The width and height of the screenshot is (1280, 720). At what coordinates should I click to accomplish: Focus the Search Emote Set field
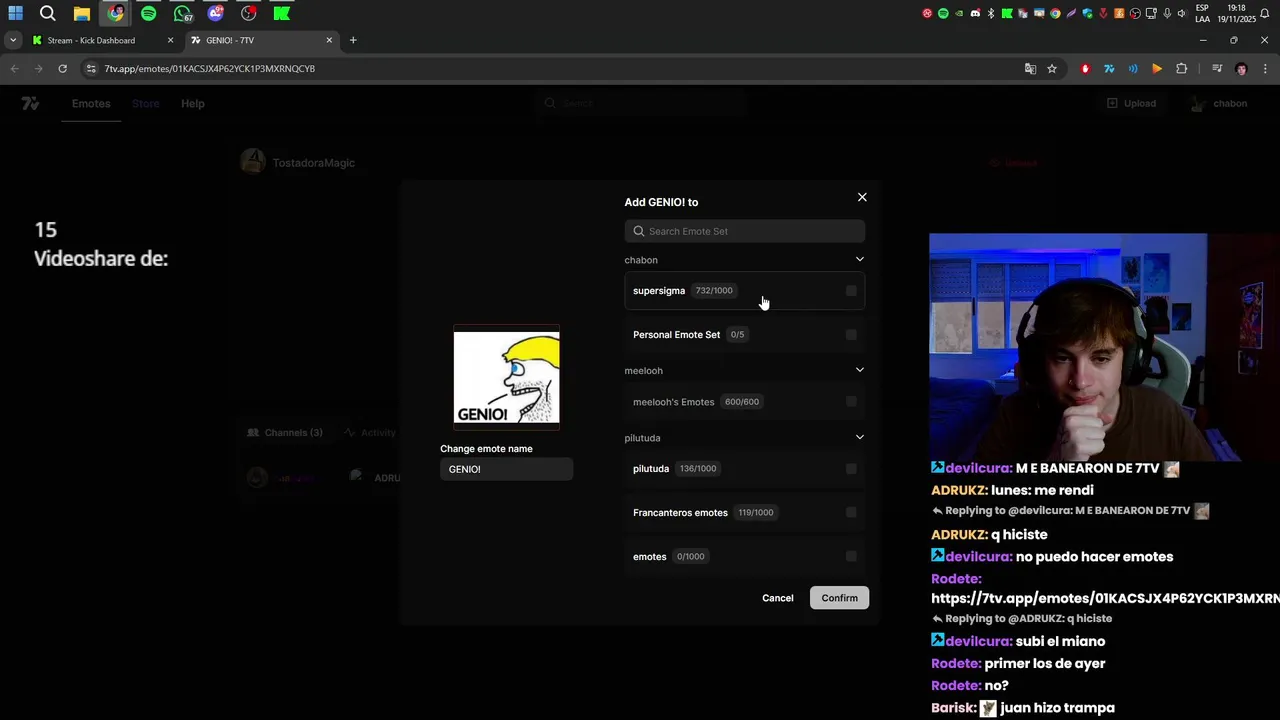coord(745,231)
